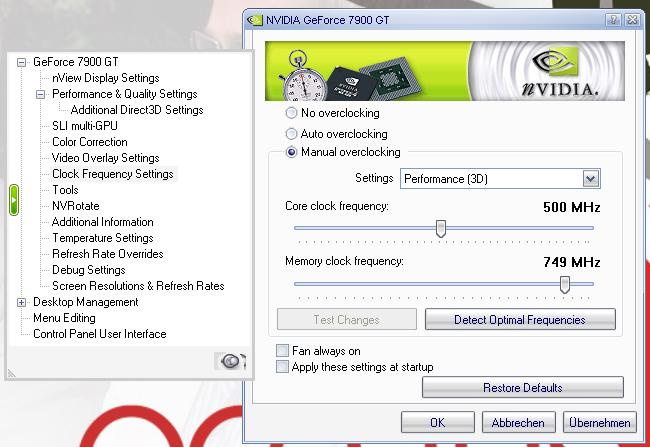This screenshot has width=650, height=447.
Task: Open the Tools tree item
Action: 65,190
